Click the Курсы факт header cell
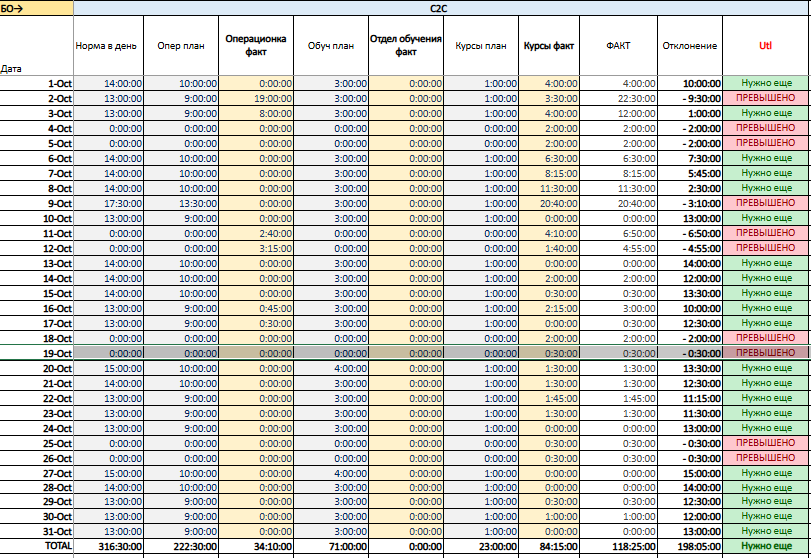This screenshot has width=811, height=558. pyautogui.click(x=549, y=46)
